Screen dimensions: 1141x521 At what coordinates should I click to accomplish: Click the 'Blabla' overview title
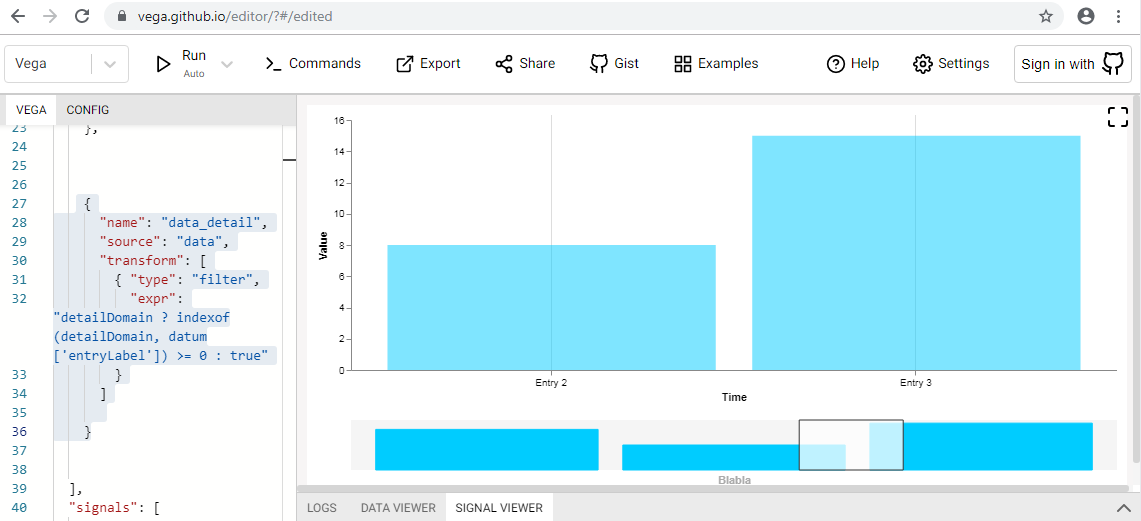tap(734, 480)
